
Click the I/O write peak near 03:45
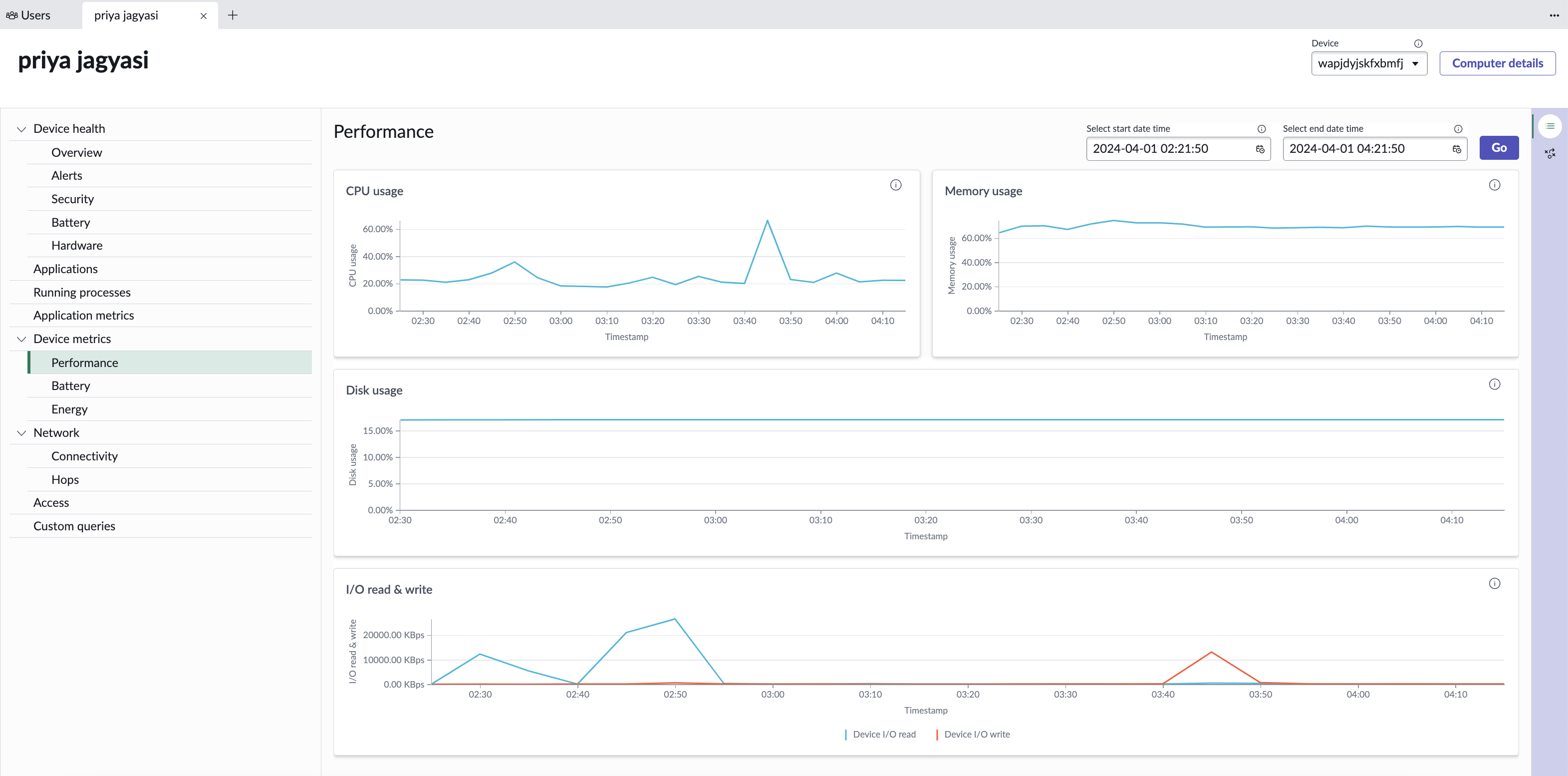(1211, 652)
